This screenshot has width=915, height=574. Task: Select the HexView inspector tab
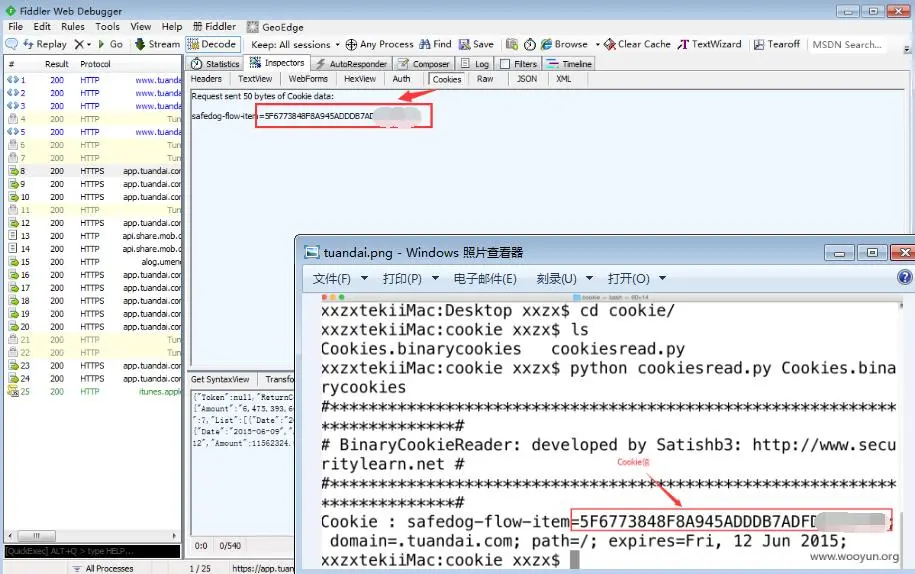(x=360, y=79)
